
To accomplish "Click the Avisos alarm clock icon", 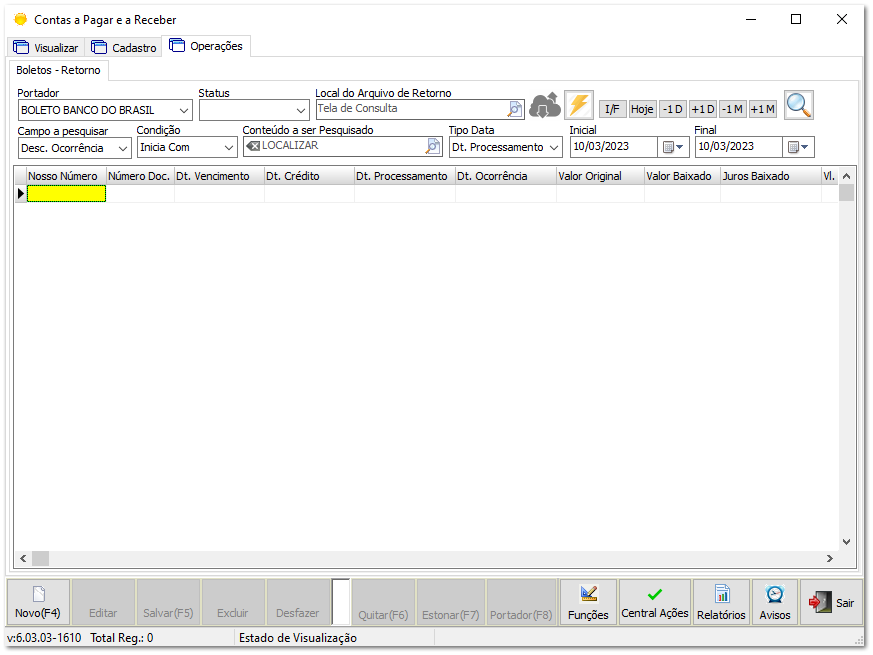I will (x=775, y=601).
